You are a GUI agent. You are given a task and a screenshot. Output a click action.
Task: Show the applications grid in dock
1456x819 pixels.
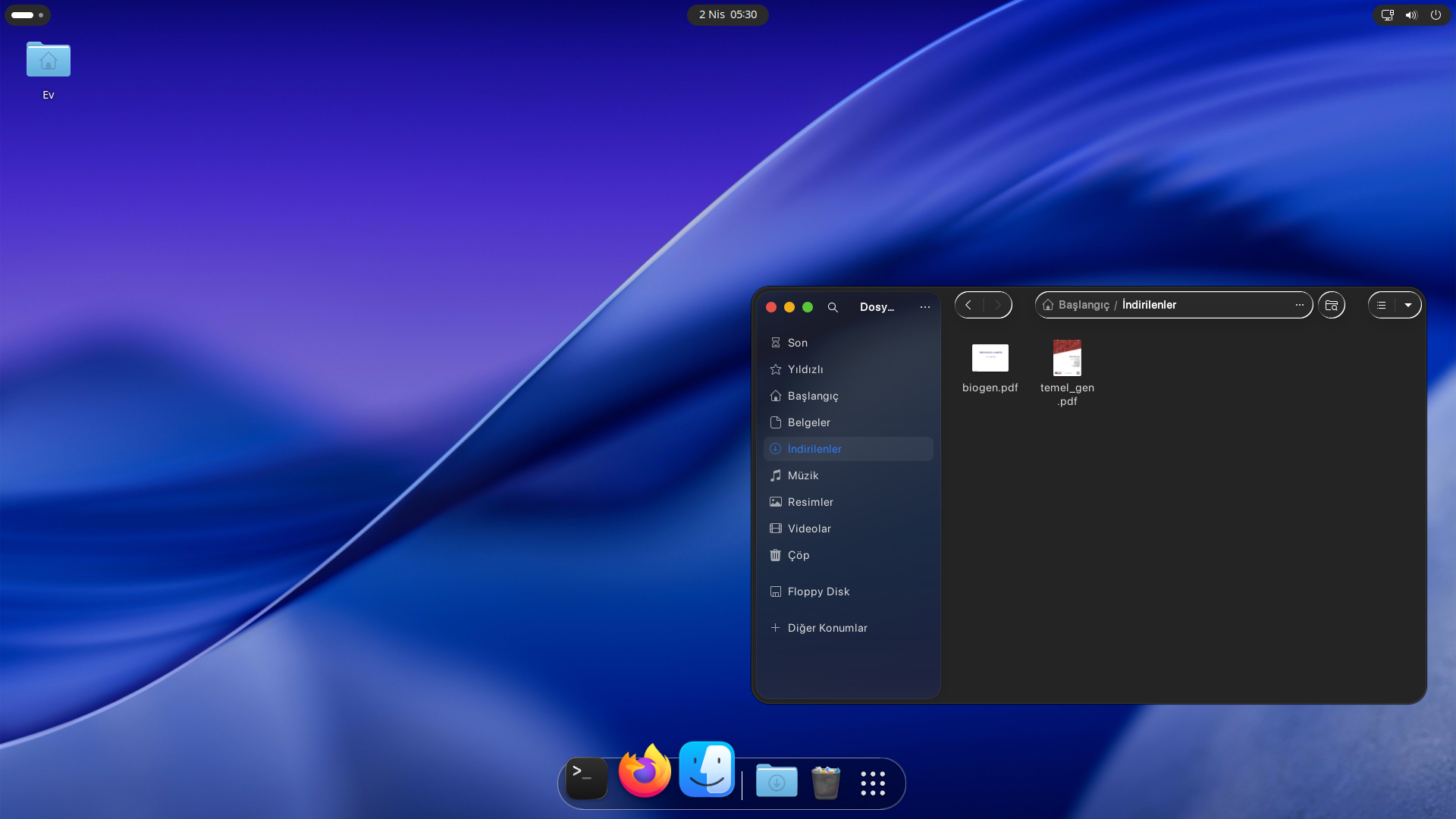(873, 783)
